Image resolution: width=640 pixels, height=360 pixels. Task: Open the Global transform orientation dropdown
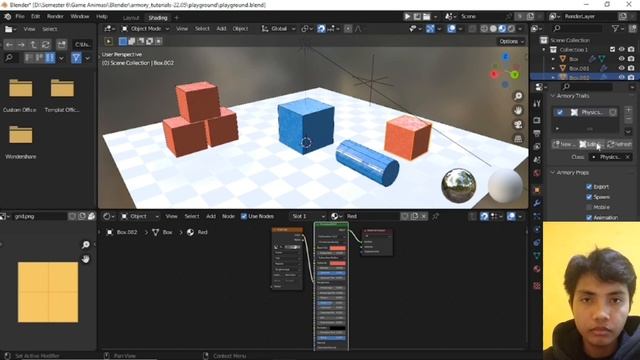tap(278, 29)
